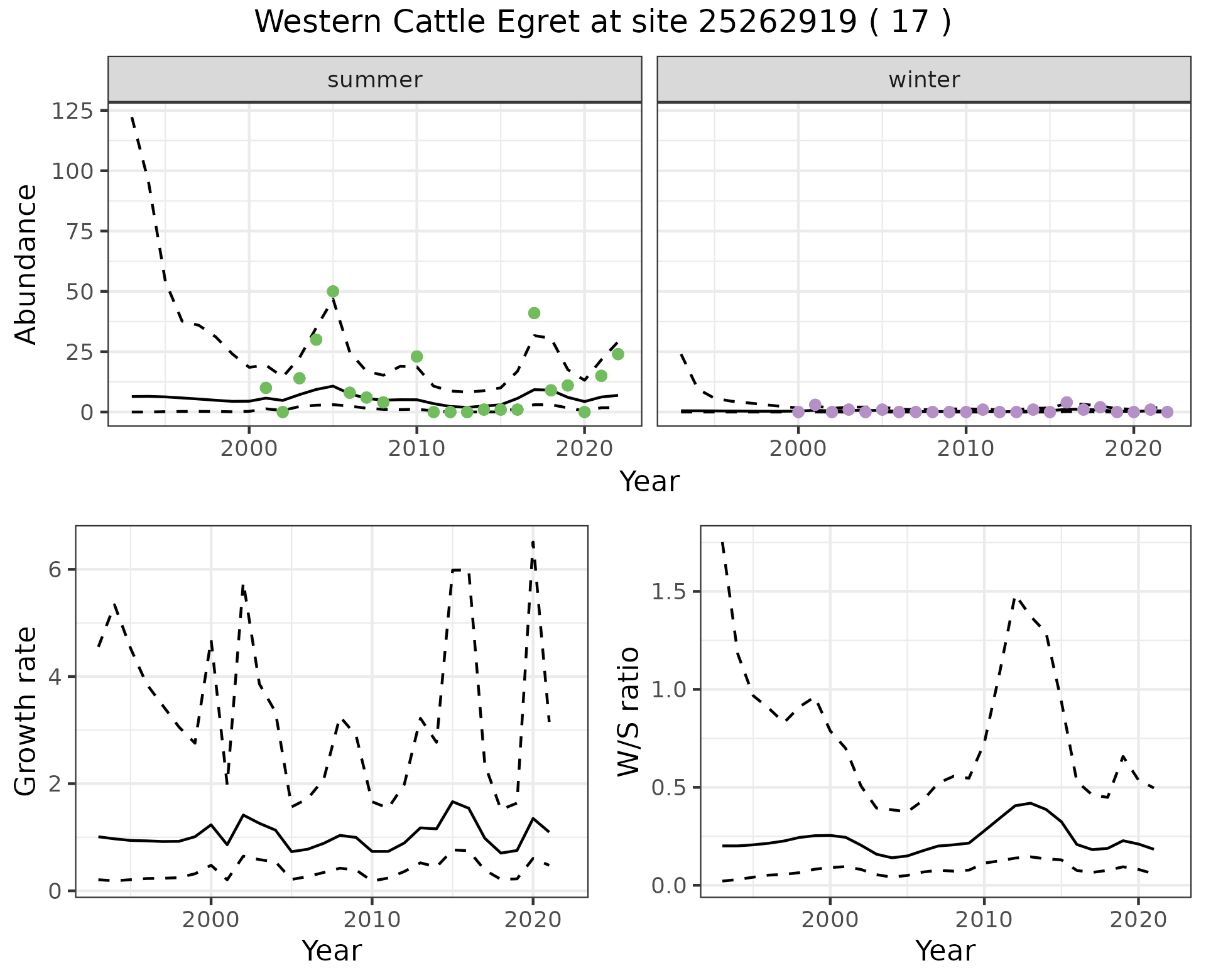1206x980 pixels.
Task: Click the green summer point near 41 in 2017
Action: 534,313
